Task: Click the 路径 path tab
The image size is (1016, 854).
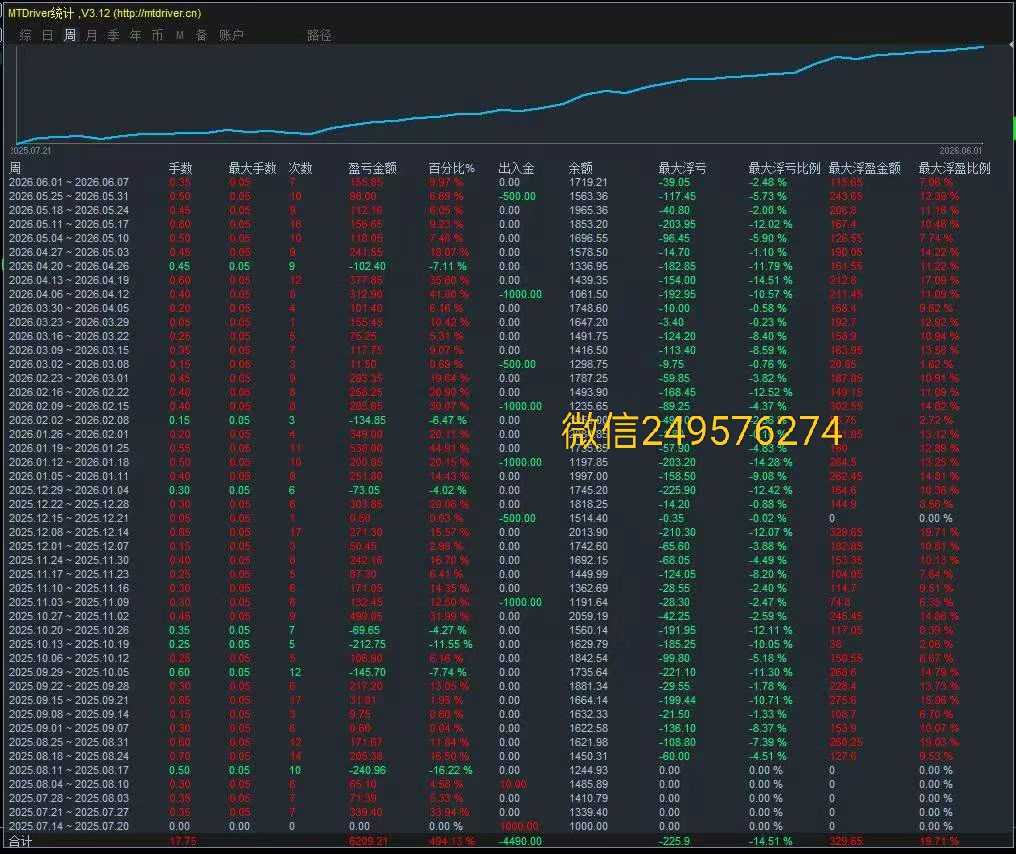Action: [x=319, y=35]
